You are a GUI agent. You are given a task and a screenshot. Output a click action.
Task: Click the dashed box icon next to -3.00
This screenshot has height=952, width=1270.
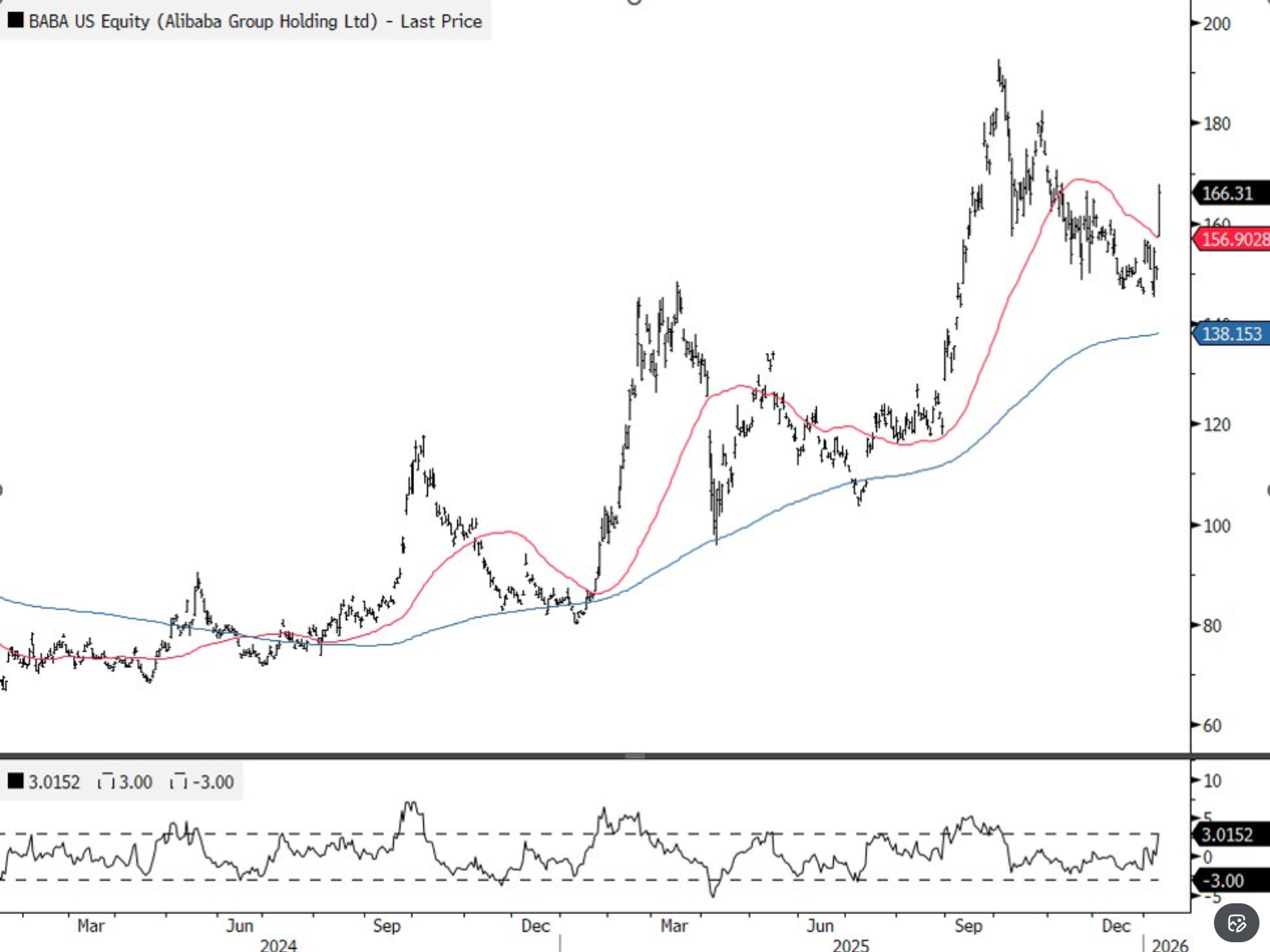click(x=179, y=782)
